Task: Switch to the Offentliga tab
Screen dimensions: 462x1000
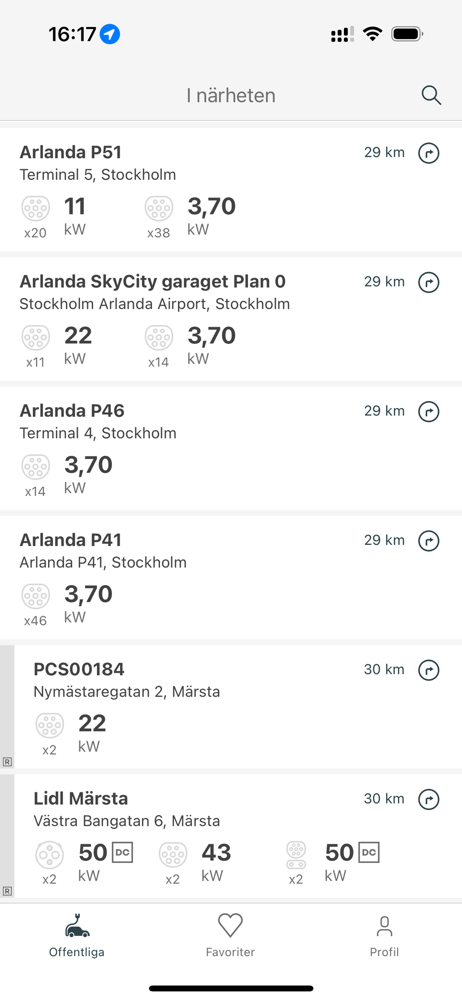Action: click(x=77, y=935)
